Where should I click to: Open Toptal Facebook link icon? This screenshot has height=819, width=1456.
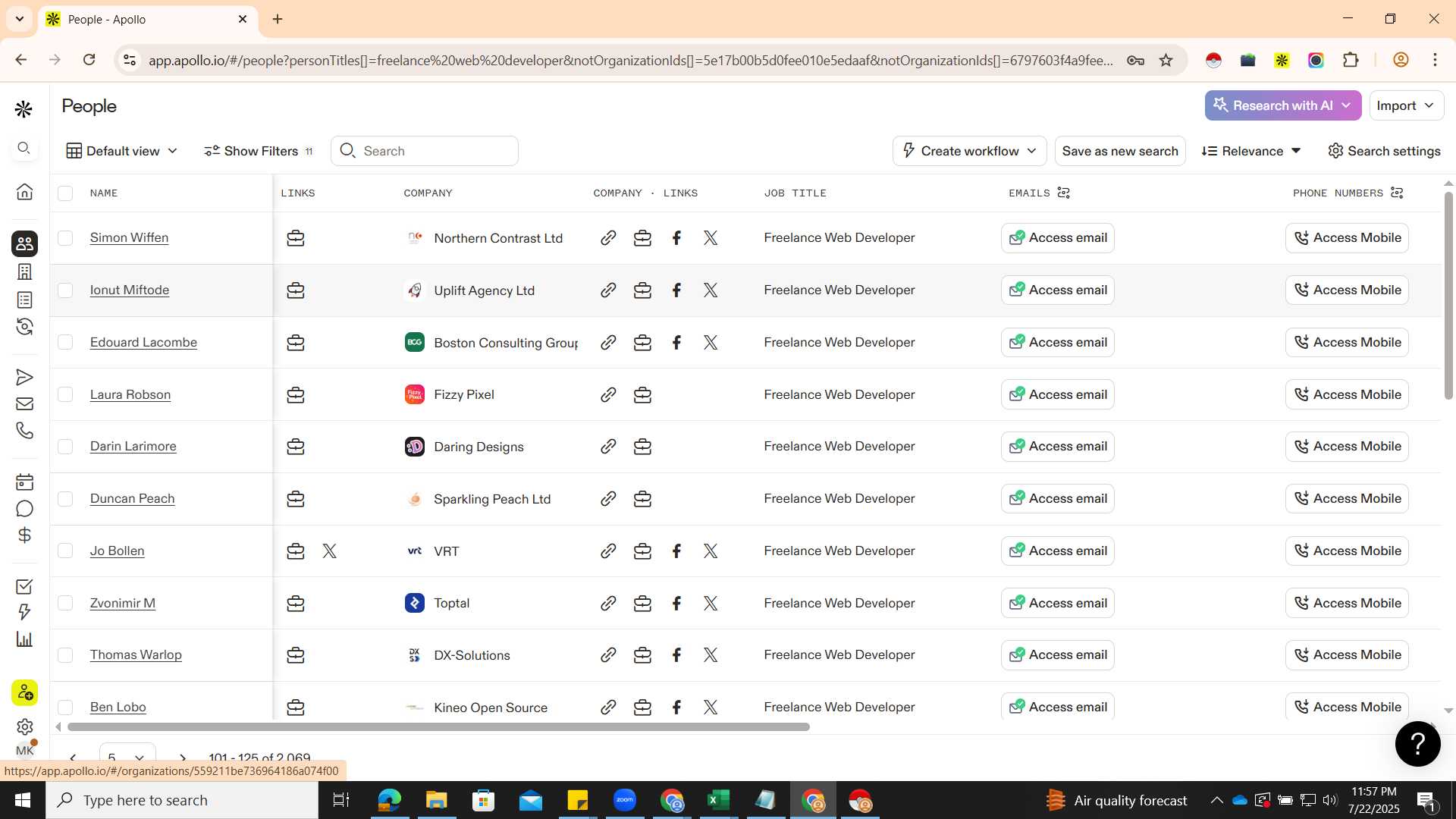click(676, 604)
